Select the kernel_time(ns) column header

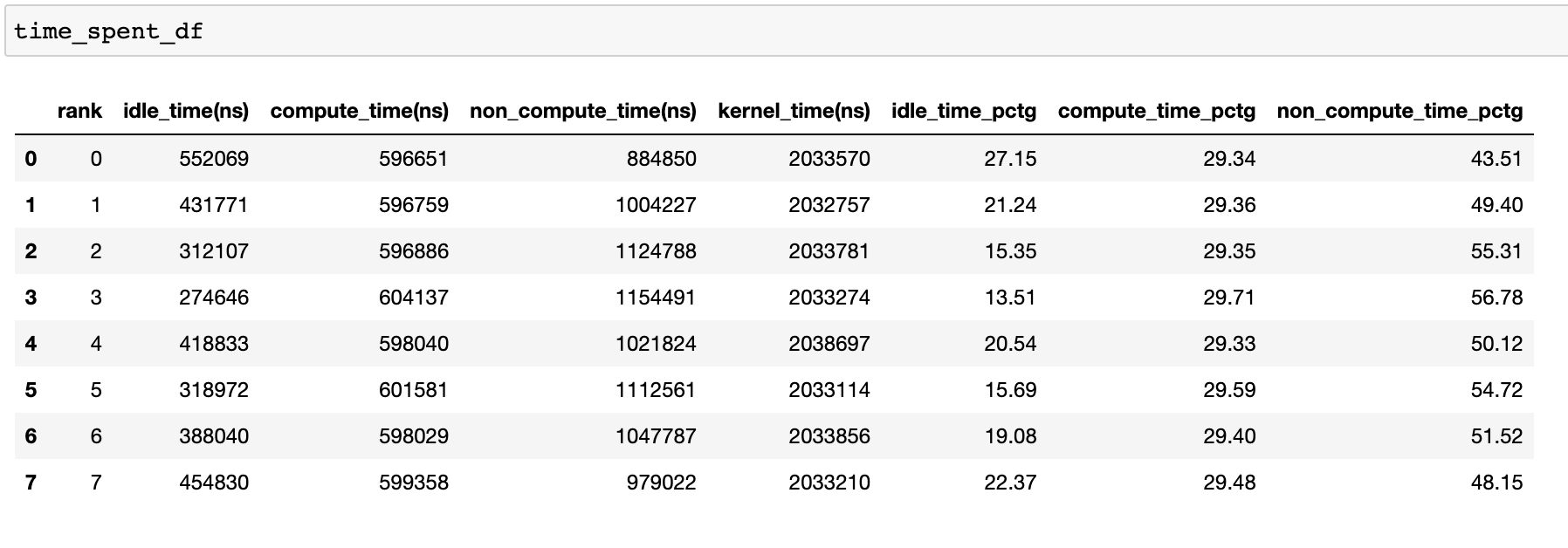[794, 111]
